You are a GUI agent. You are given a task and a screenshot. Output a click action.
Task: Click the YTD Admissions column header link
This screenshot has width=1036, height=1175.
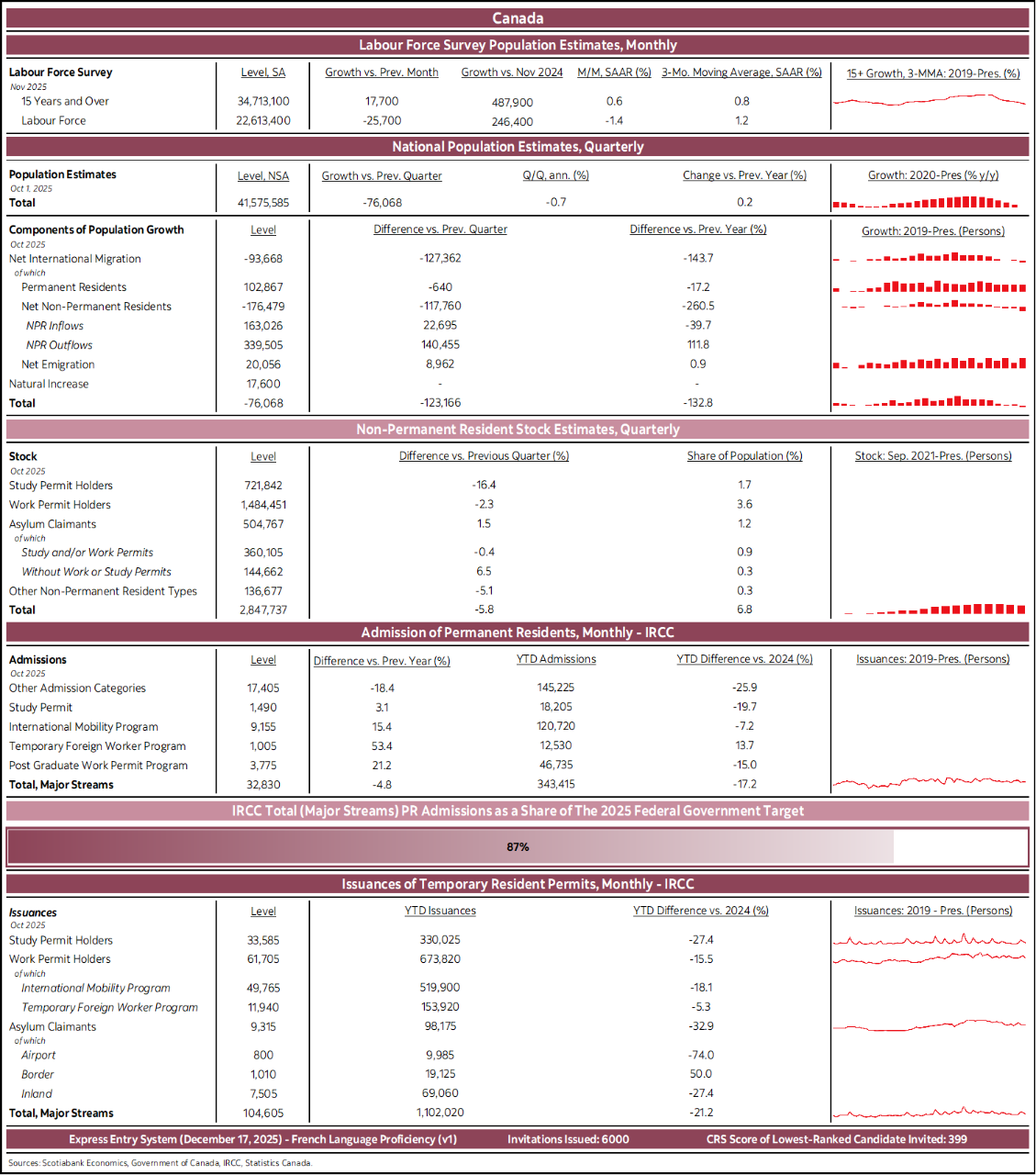(x=555, y=659)
